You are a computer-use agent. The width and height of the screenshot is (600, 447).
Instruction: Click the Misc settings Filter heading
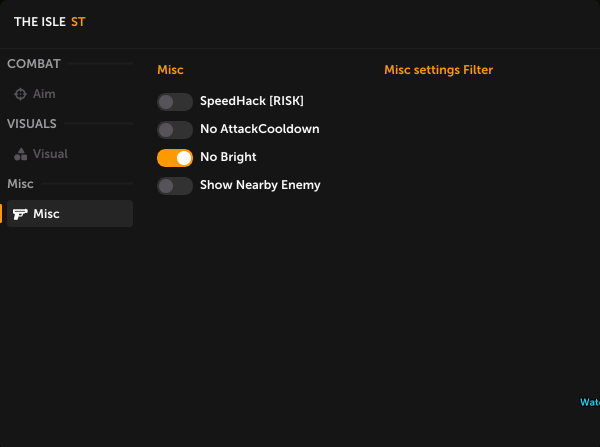pos(438,70)
